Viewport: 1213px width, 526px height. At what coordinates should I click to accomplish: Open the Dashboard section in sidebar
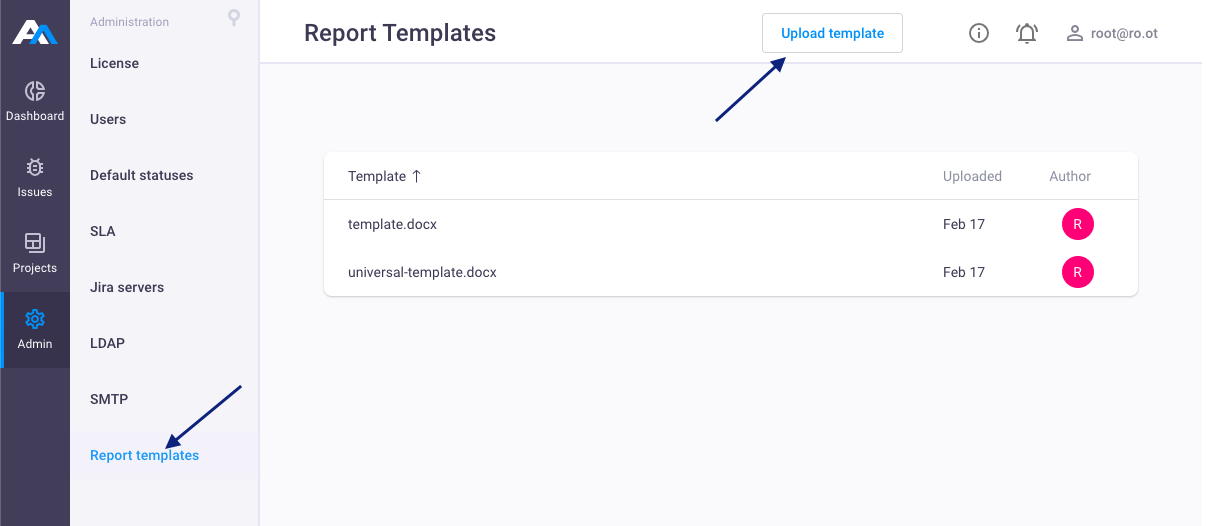pyautogui.click(x=35, y=102)
